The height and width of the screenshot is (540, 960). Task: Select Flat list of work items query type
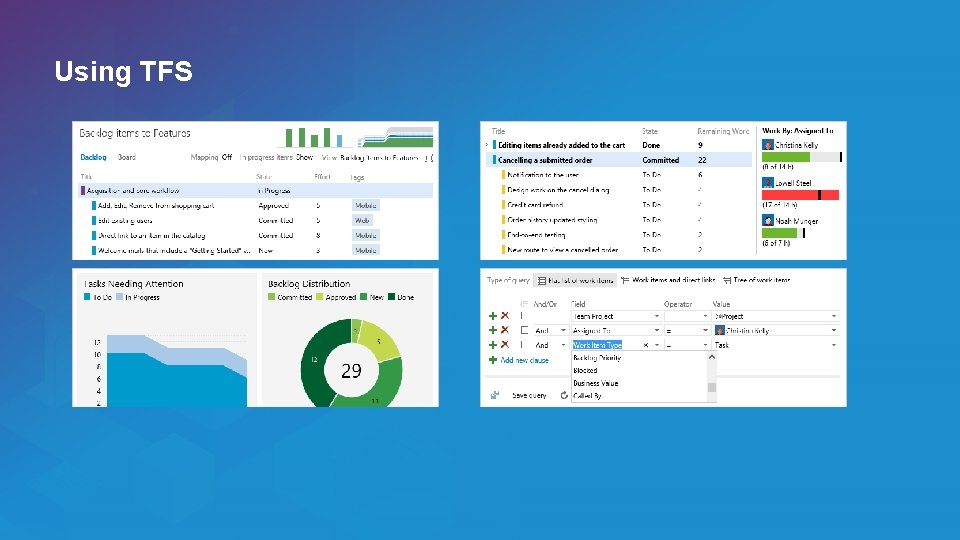click(575, 280)
